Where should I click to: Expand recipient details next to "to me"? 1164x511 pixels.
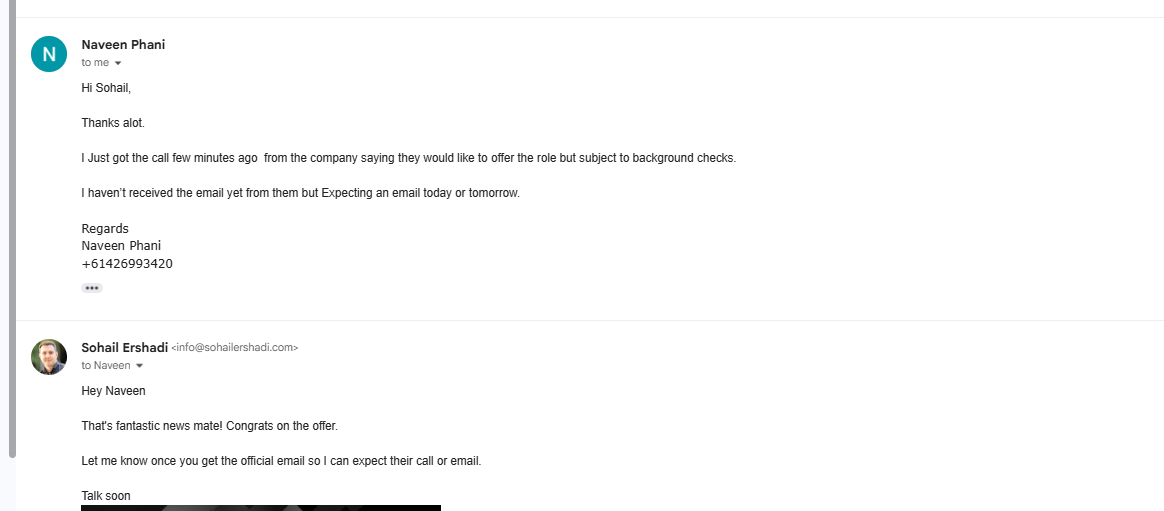(x=118, y=63)
